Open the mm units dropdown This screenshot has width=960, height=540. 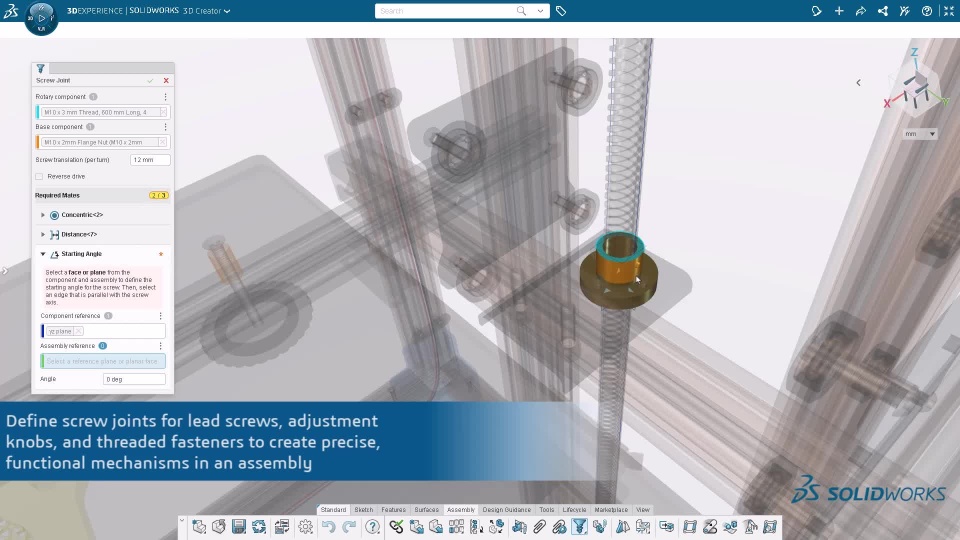[920, 134]
